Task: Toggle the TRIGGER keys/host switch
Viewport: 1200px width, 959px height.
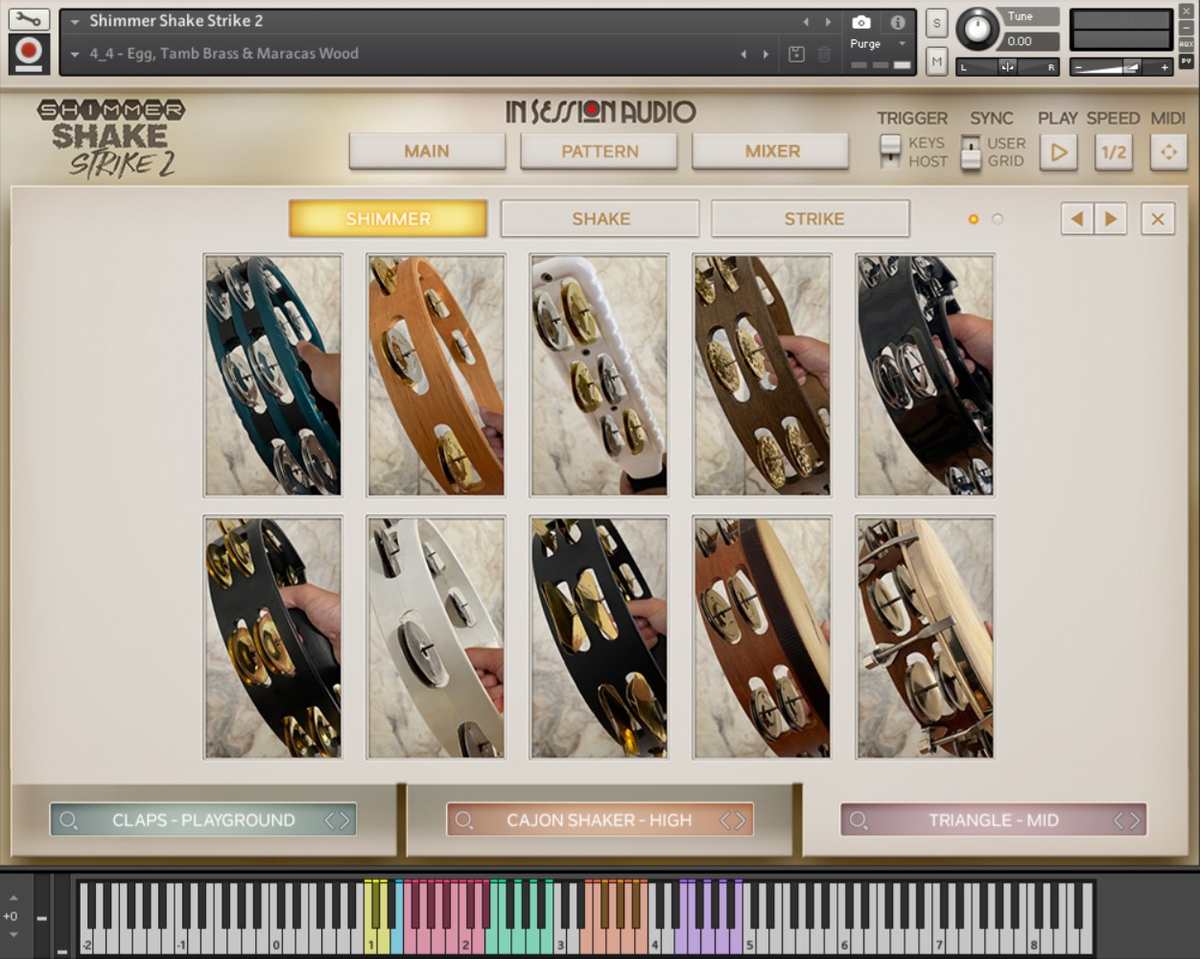Action: (x=889, y=151)
